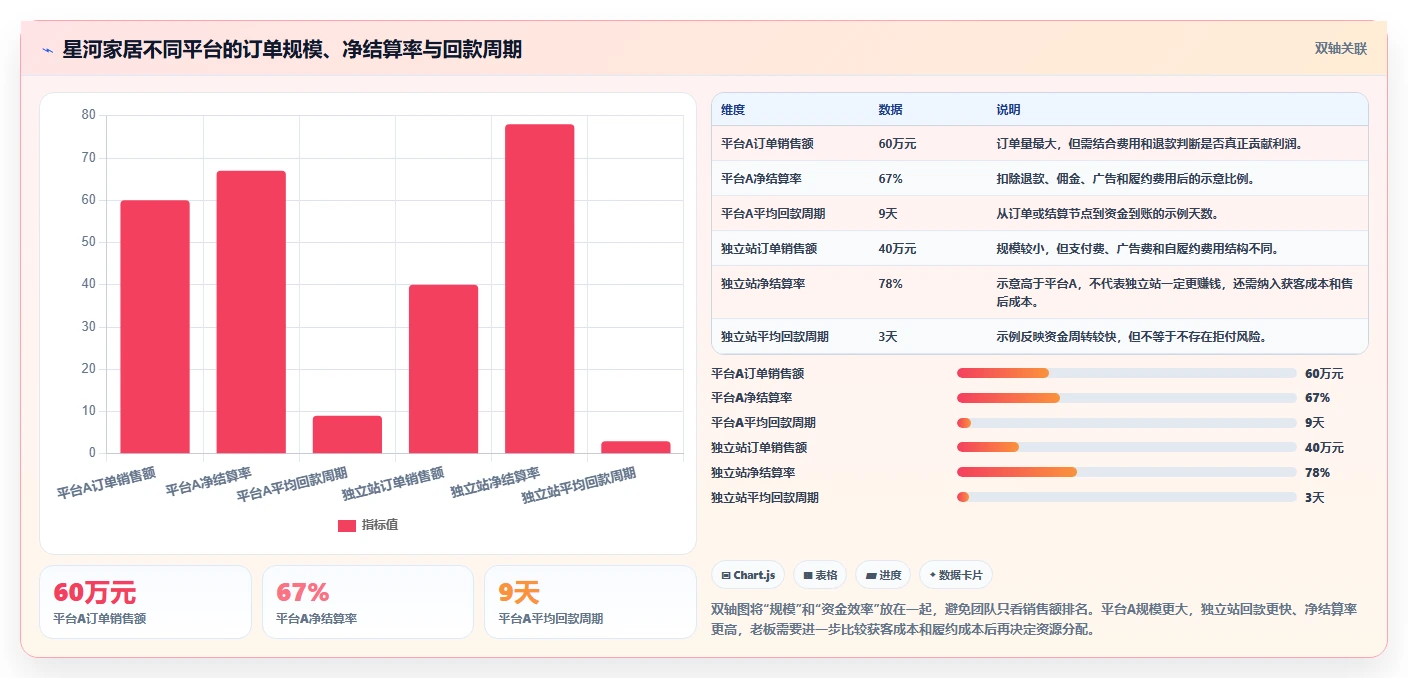Click table cell 独立站净结算率
Image resolution: width=1408 pixels, height=678 pixels.
click(763, 284)
